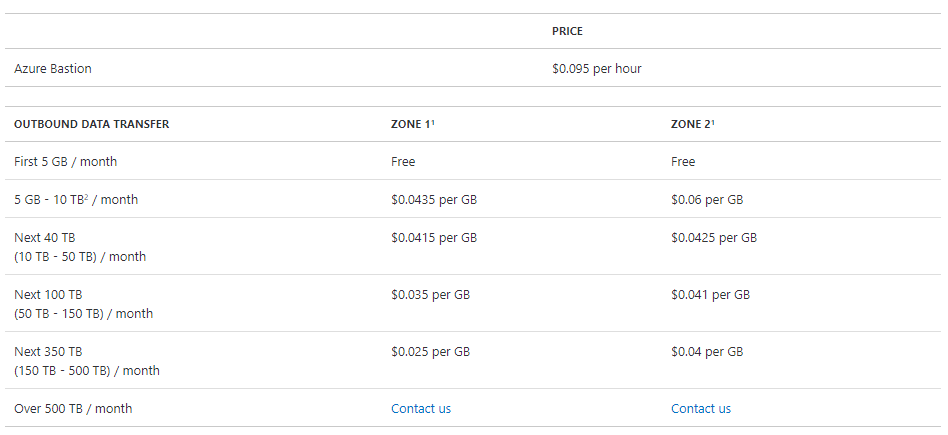
Task: Click the Next 100 TB row label
Action: click(48, 295)
